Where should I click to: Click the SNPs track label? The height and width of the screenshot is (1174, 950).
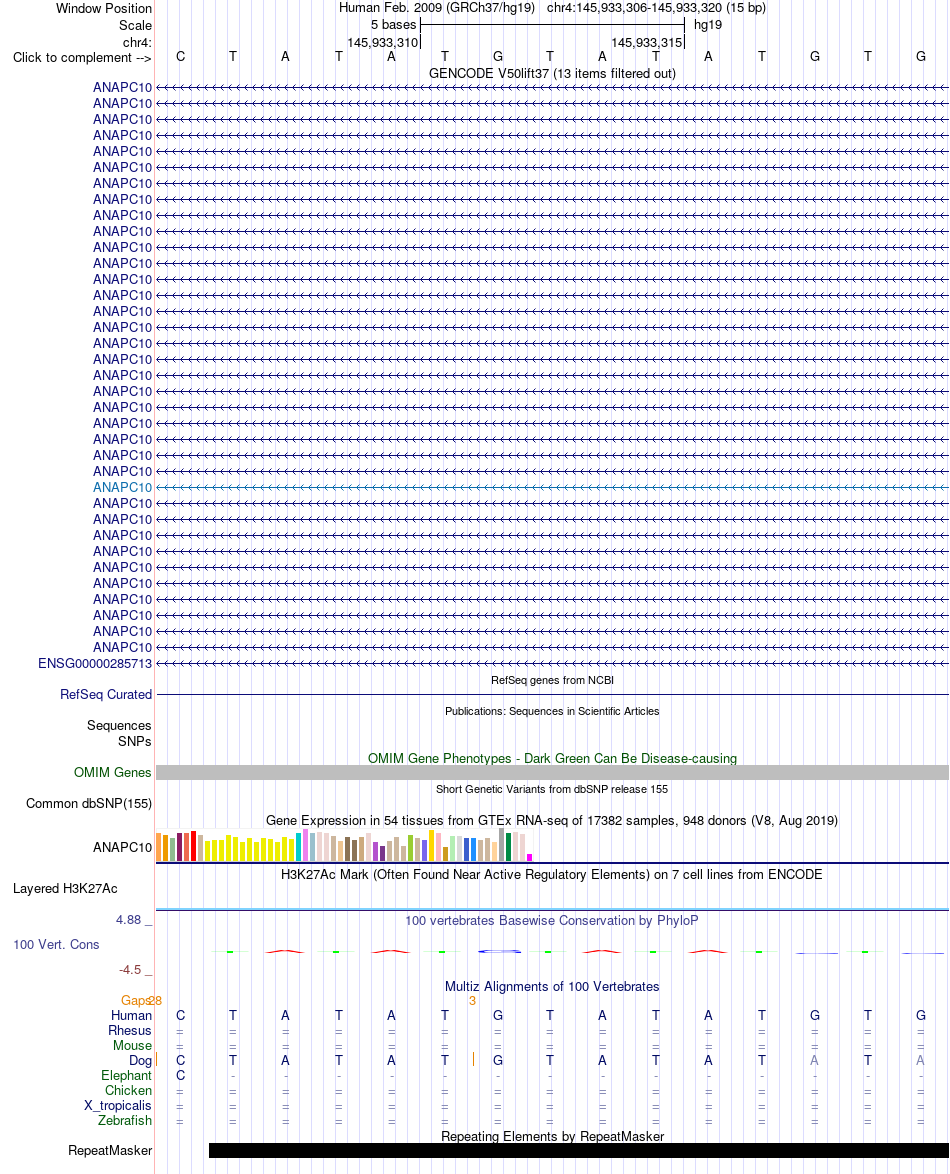(135, 741)
